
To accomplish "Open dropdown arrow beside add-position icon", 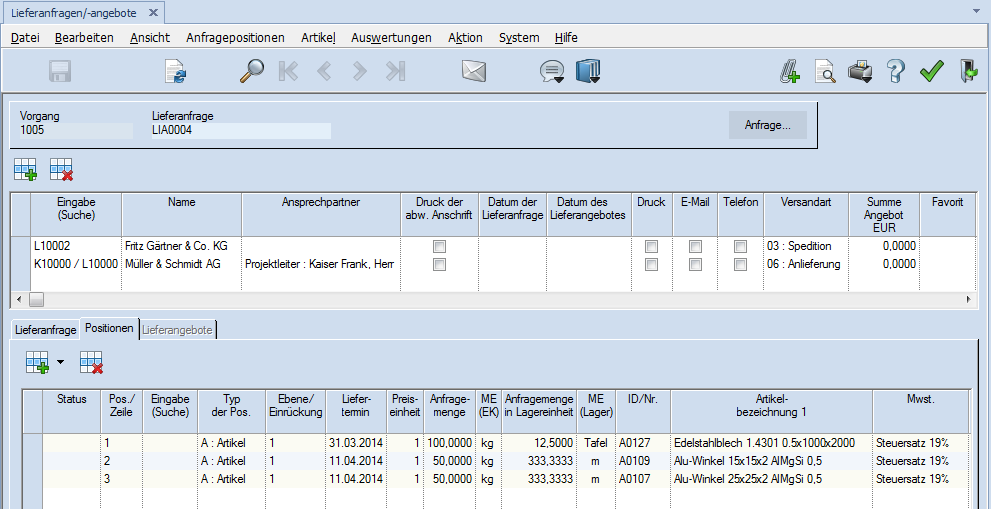I will click(x=60, y=363).
